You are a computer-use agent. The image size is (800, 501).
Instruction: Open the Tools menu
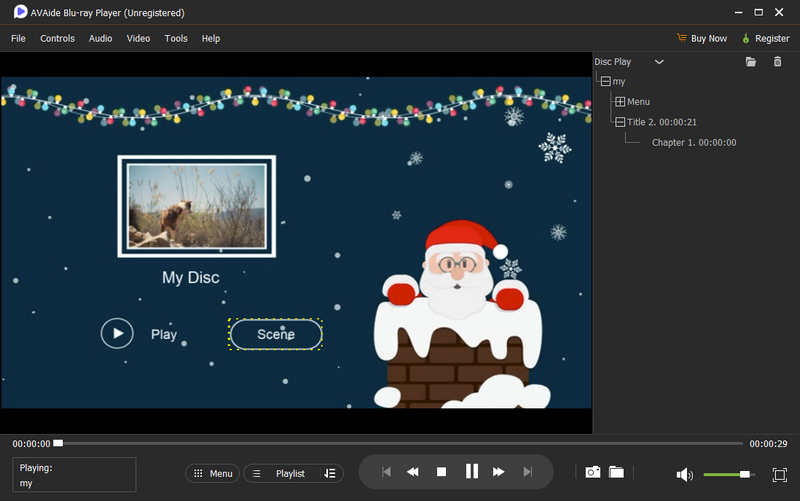coord(176,38)
